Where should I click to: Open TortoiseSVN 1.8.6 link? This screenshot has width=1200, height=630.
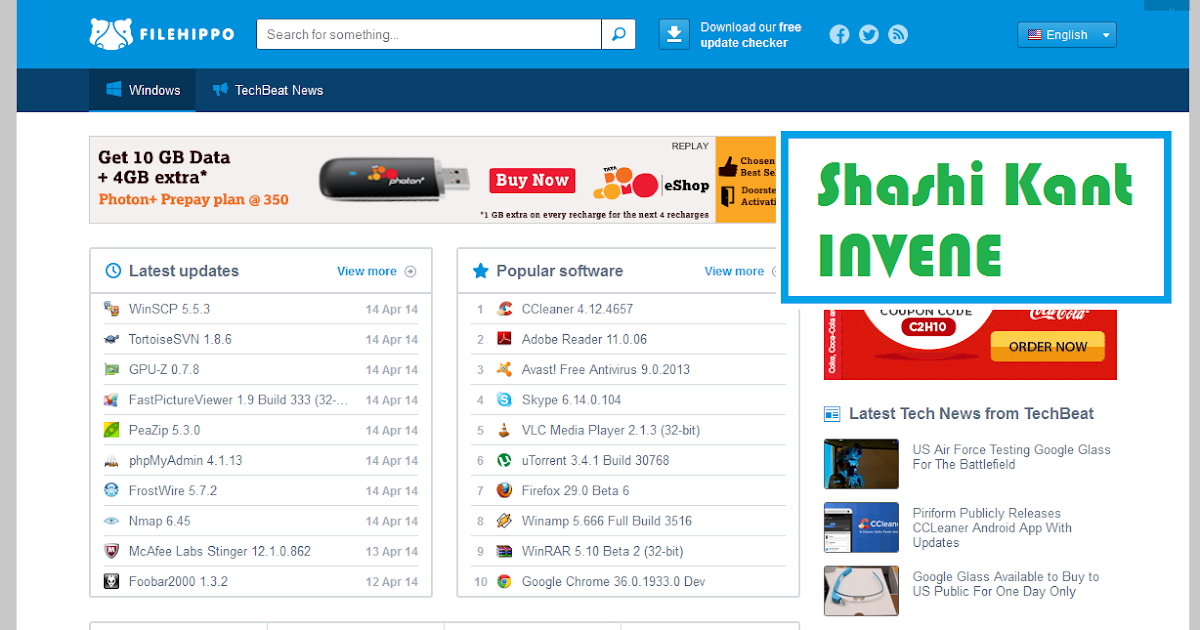(x=180, y=339)
